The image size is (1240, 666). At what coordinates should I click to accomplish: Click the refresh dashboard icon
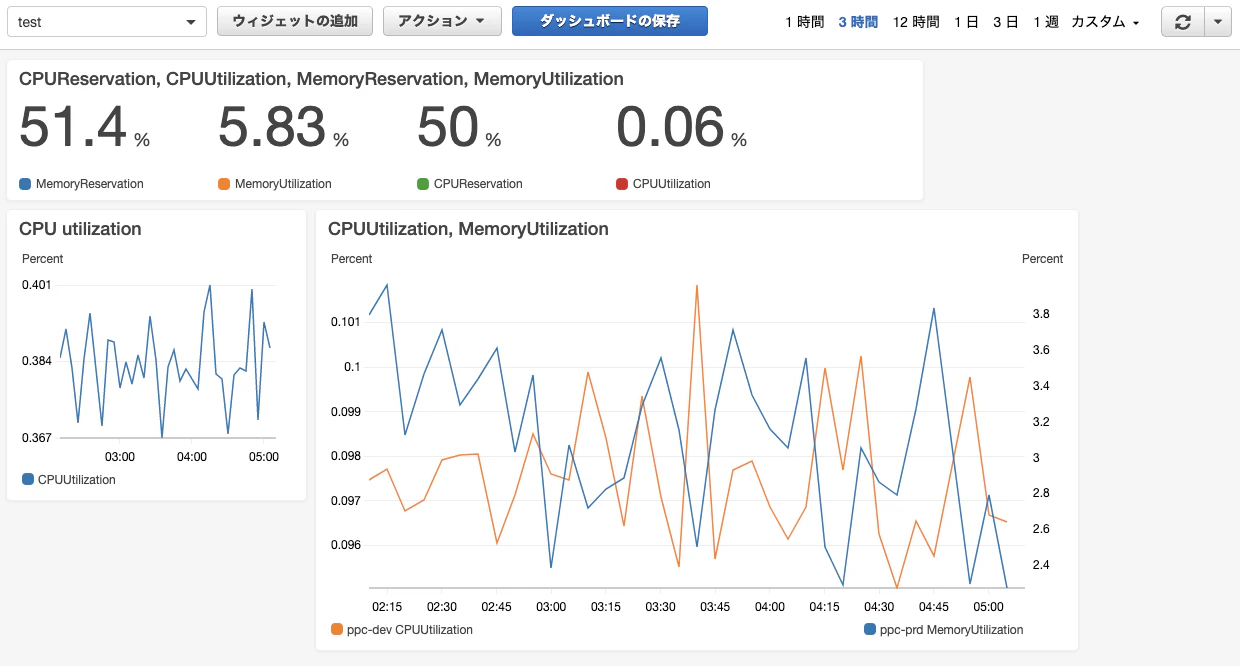[x=1183, y=21]
